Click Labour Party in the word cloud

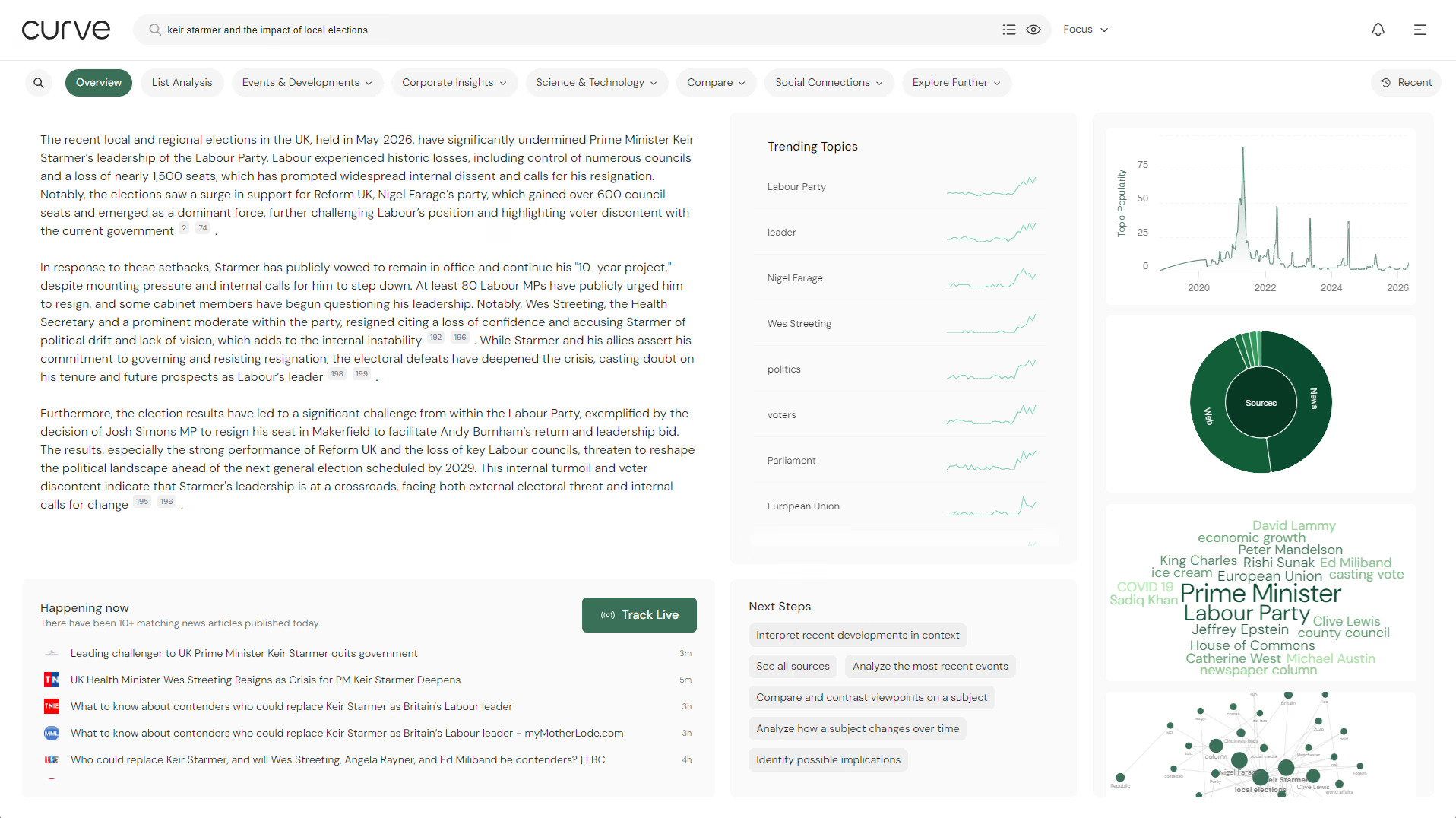pos(1246,613)
